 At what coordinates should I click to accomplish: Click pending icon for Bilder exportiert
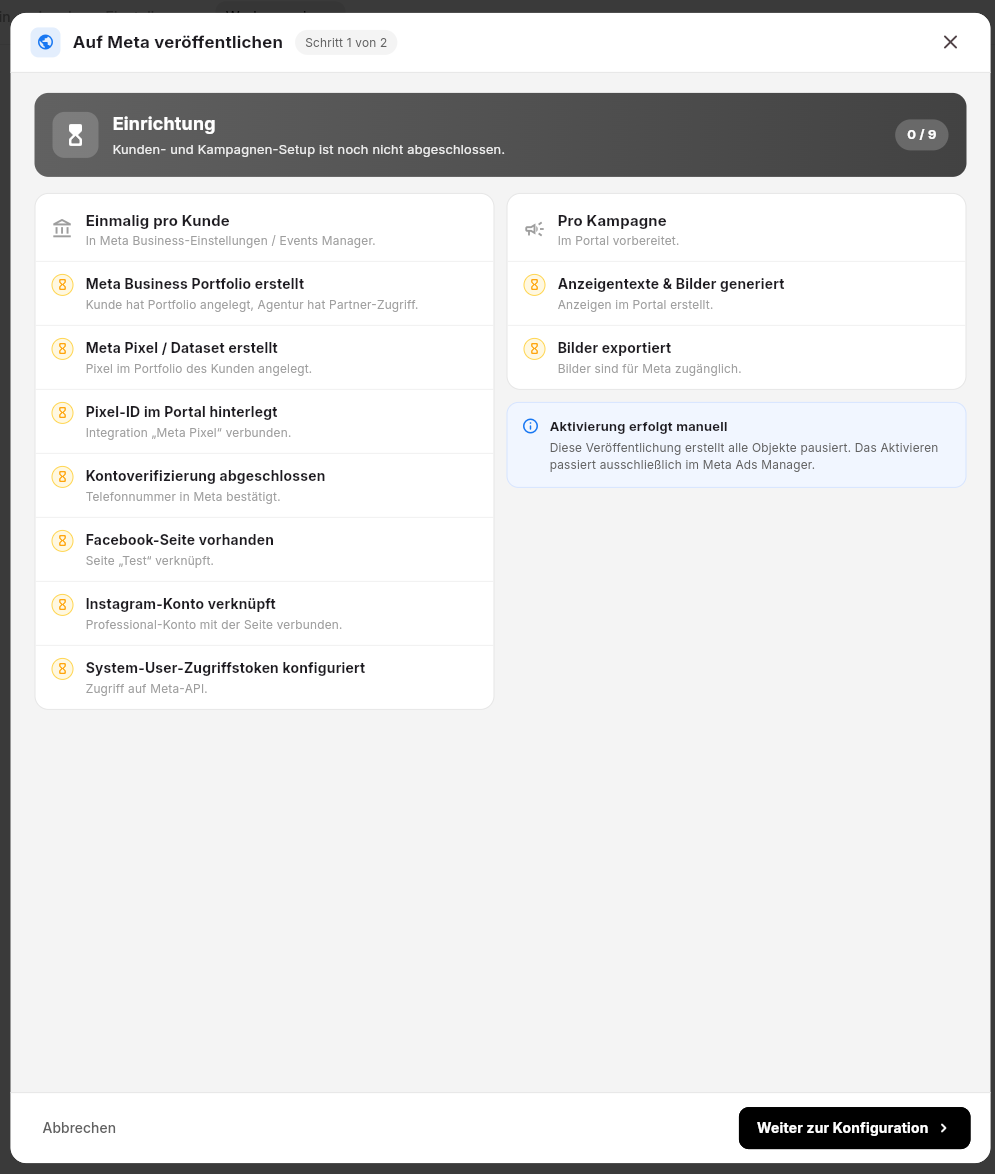(534, 349)
